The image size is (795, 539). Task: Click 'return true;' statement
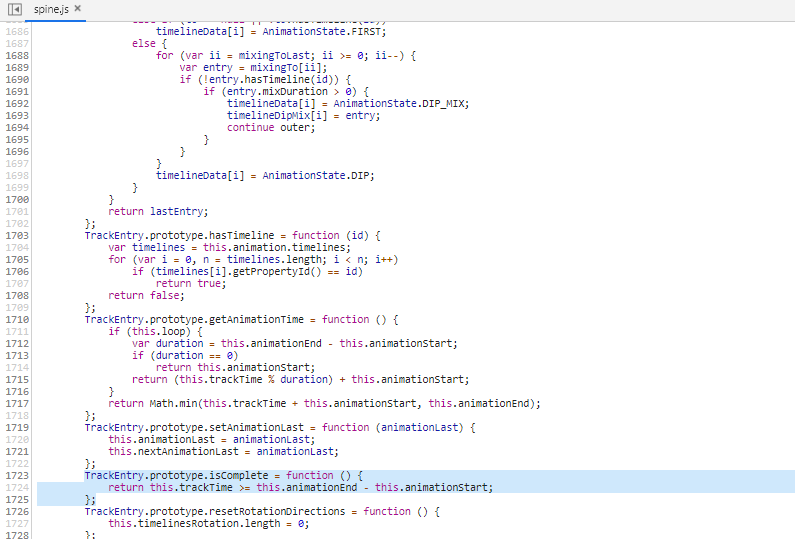(191, 283)
